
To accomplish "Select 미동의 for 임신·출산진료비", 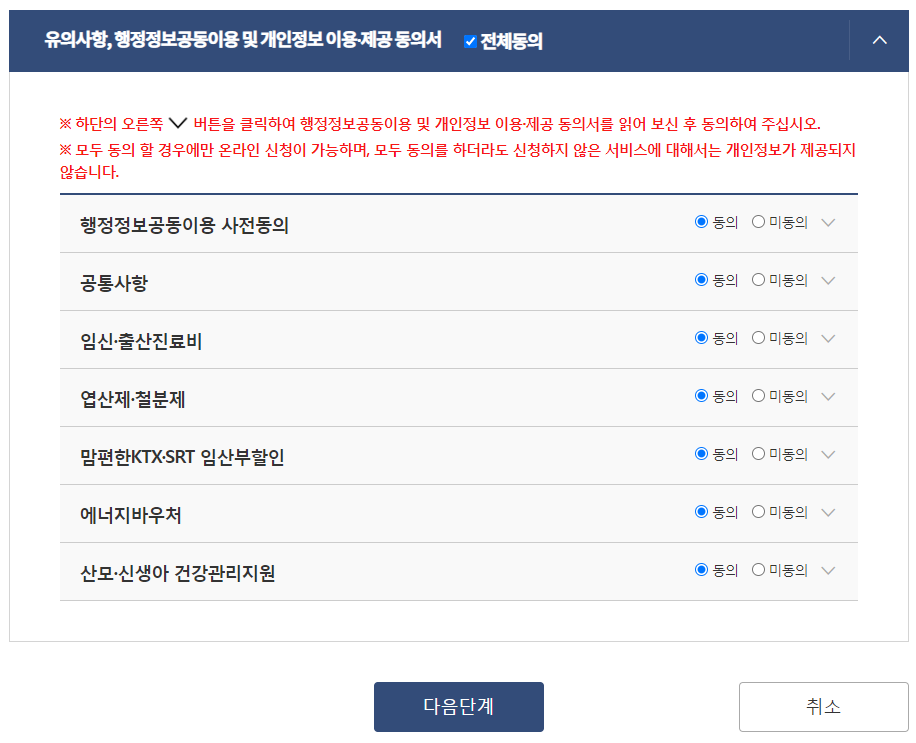I will (x=758, y=338).
